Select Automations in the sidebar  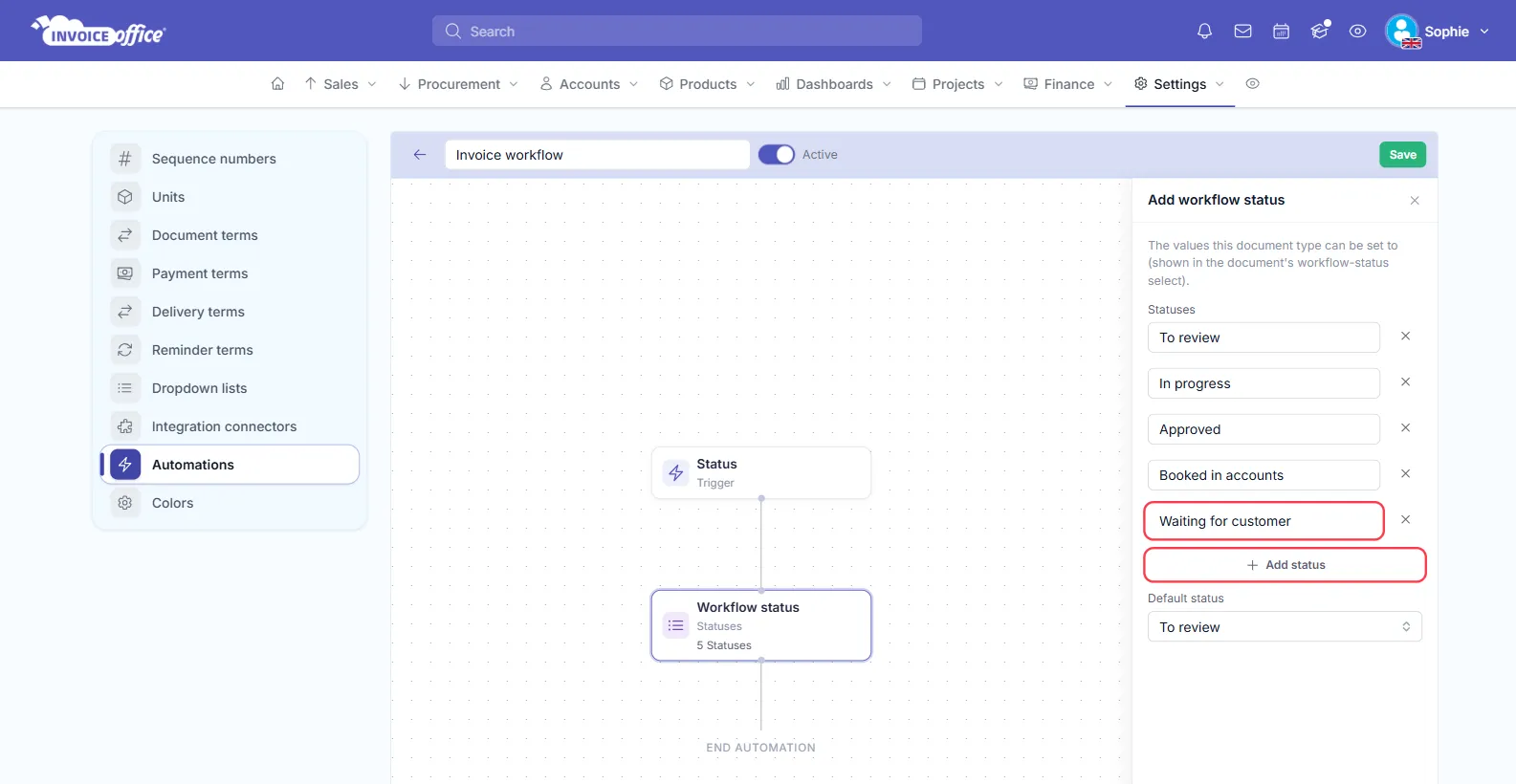coord(230,465)
